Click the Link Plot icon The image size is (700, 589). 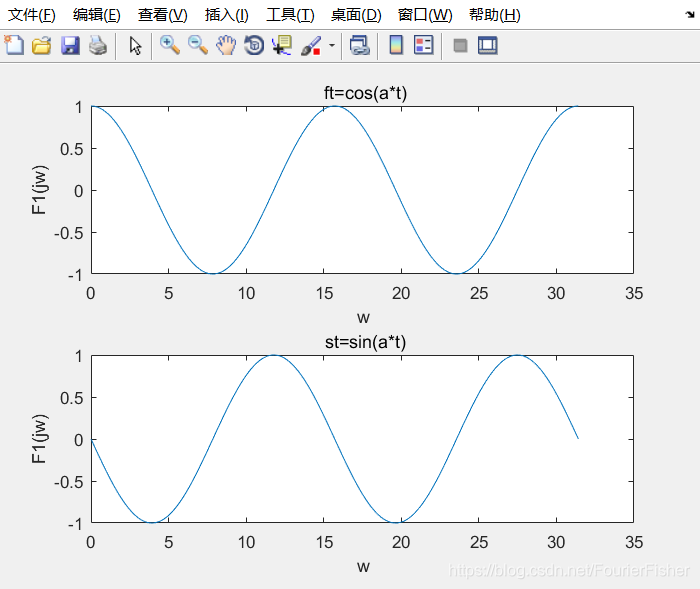click(360, 46)
